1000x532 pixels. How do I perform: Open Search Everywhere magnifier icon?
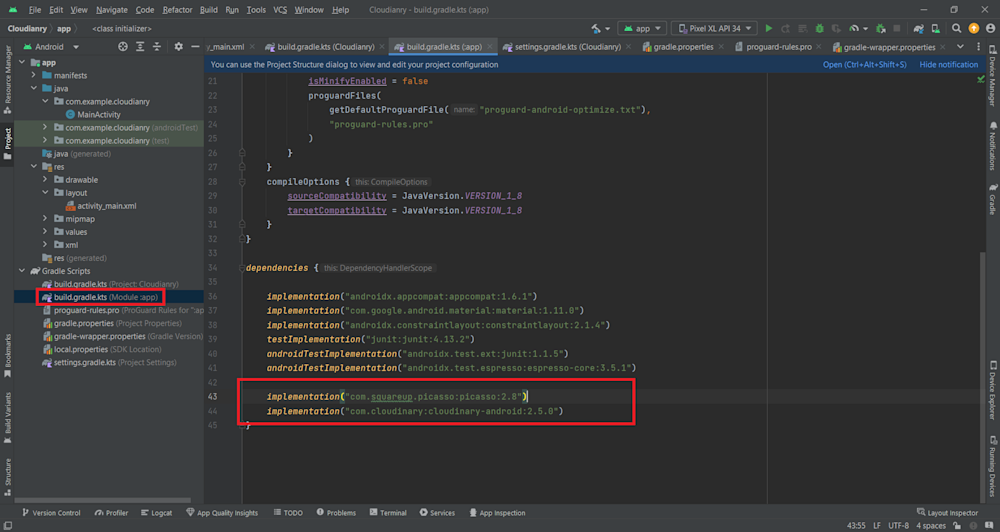957,29
